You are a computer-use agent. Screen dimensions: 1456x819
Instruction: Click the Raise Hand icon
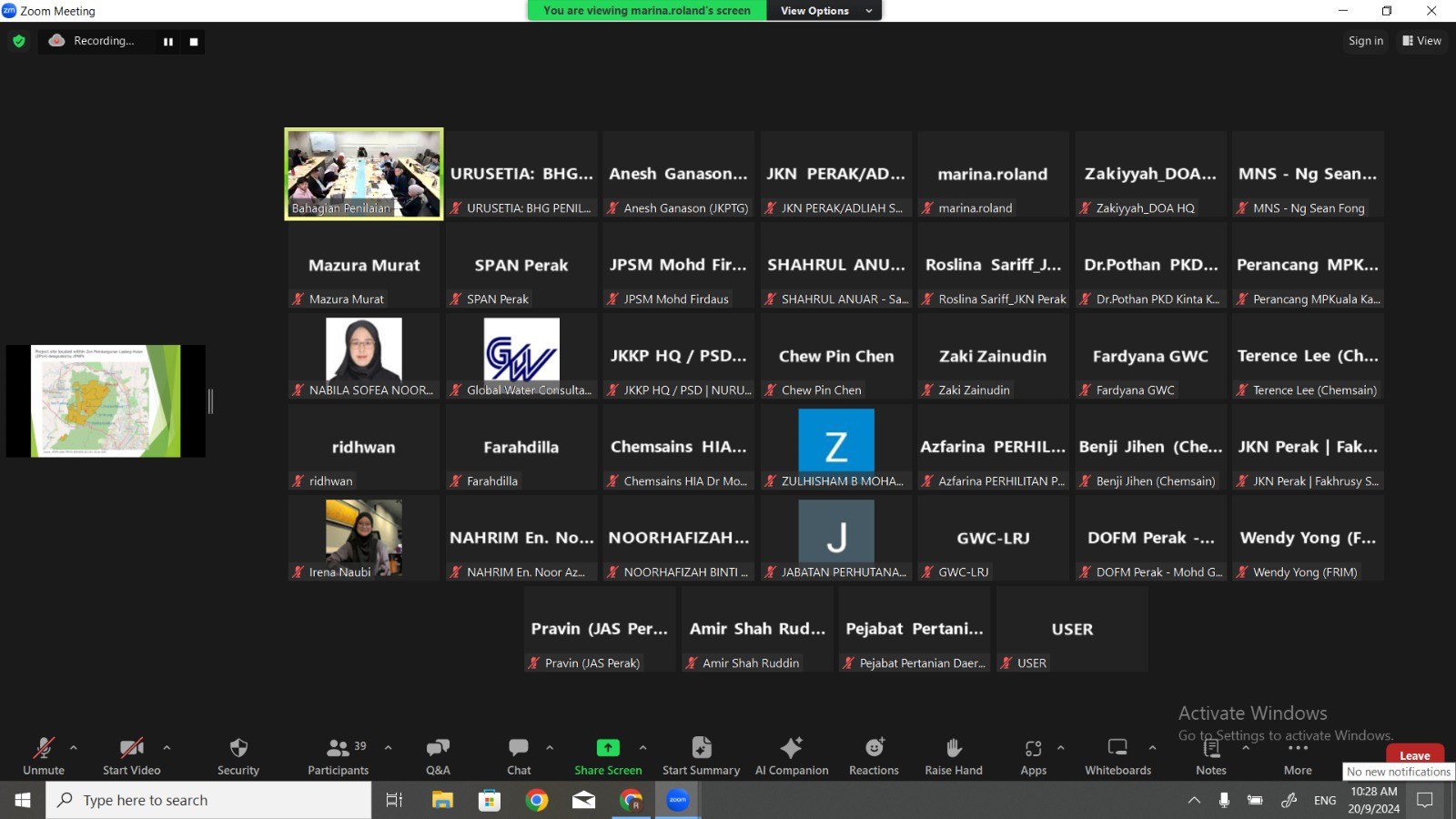954,748
